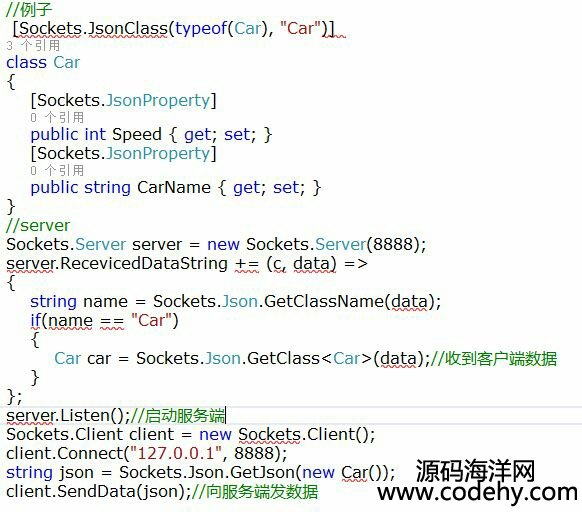Click the //例子 comment at top
The height and width of the screenshot is (512, 582).
29,9
